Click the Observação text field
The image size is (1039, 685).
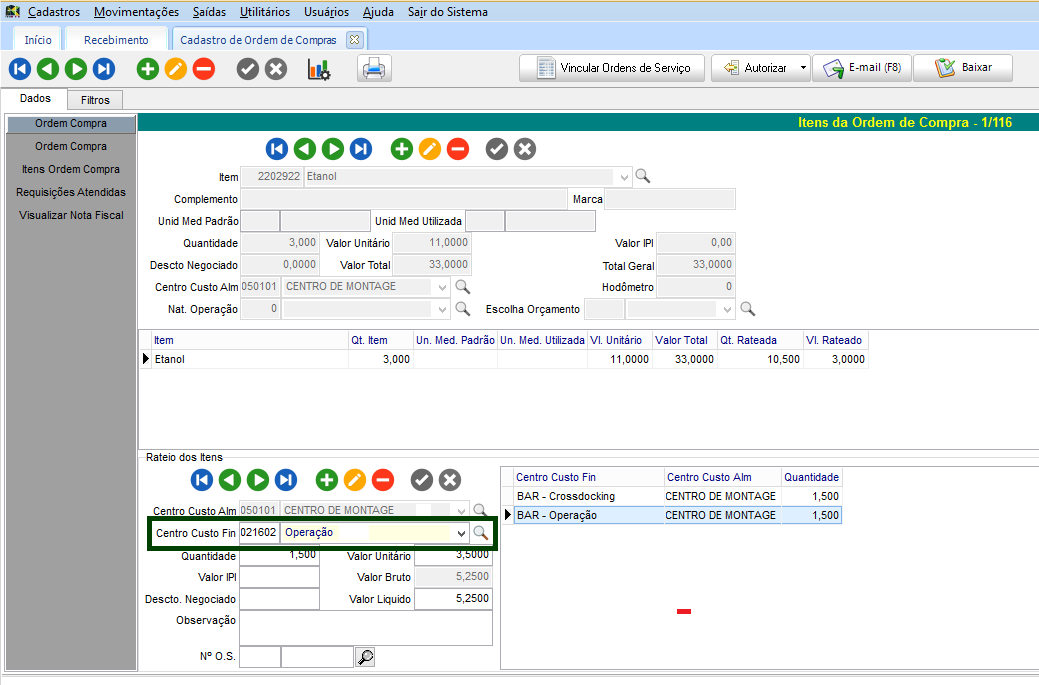click(x=366, y=628)
